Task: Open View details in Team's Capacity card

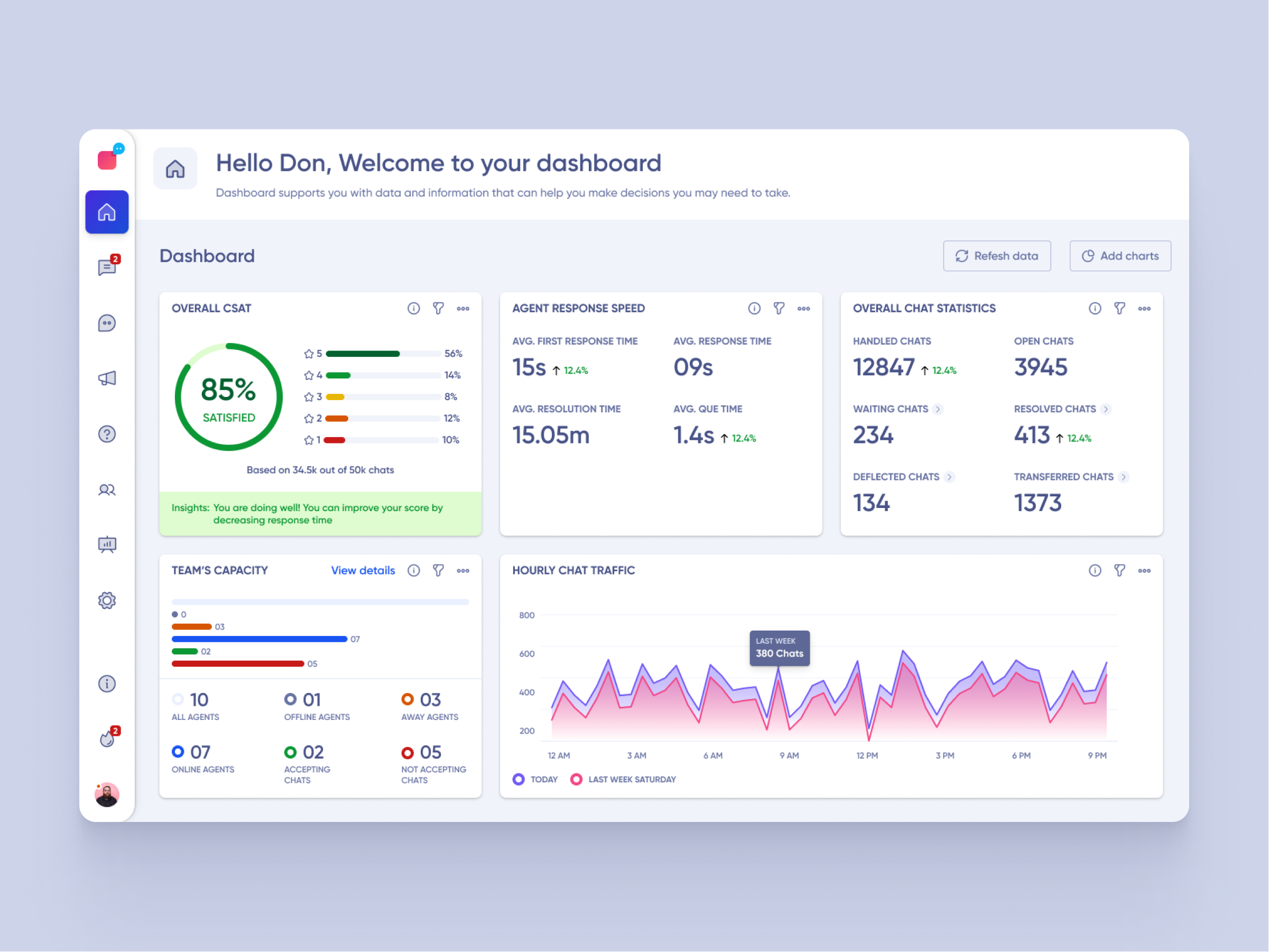Action: (x=363, y=570)
